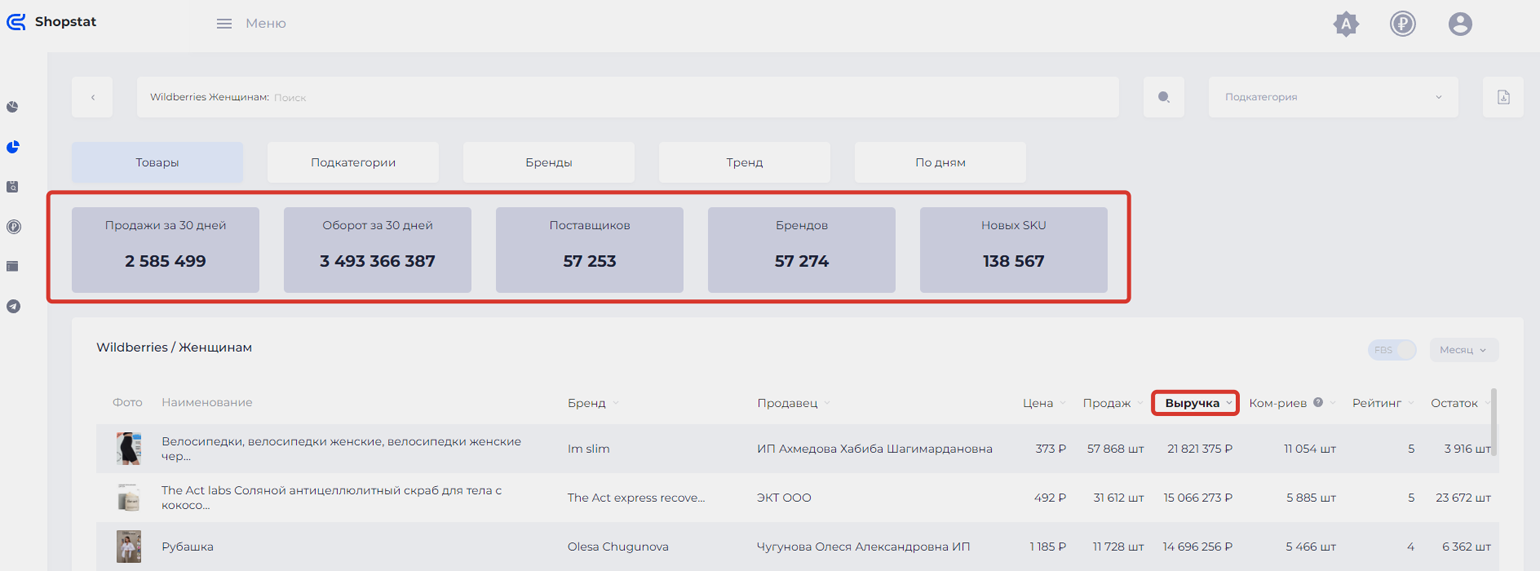Screen dimensions: 1540x571
Task: Switch to the Подкатегории tab
Action: [353, 162]
